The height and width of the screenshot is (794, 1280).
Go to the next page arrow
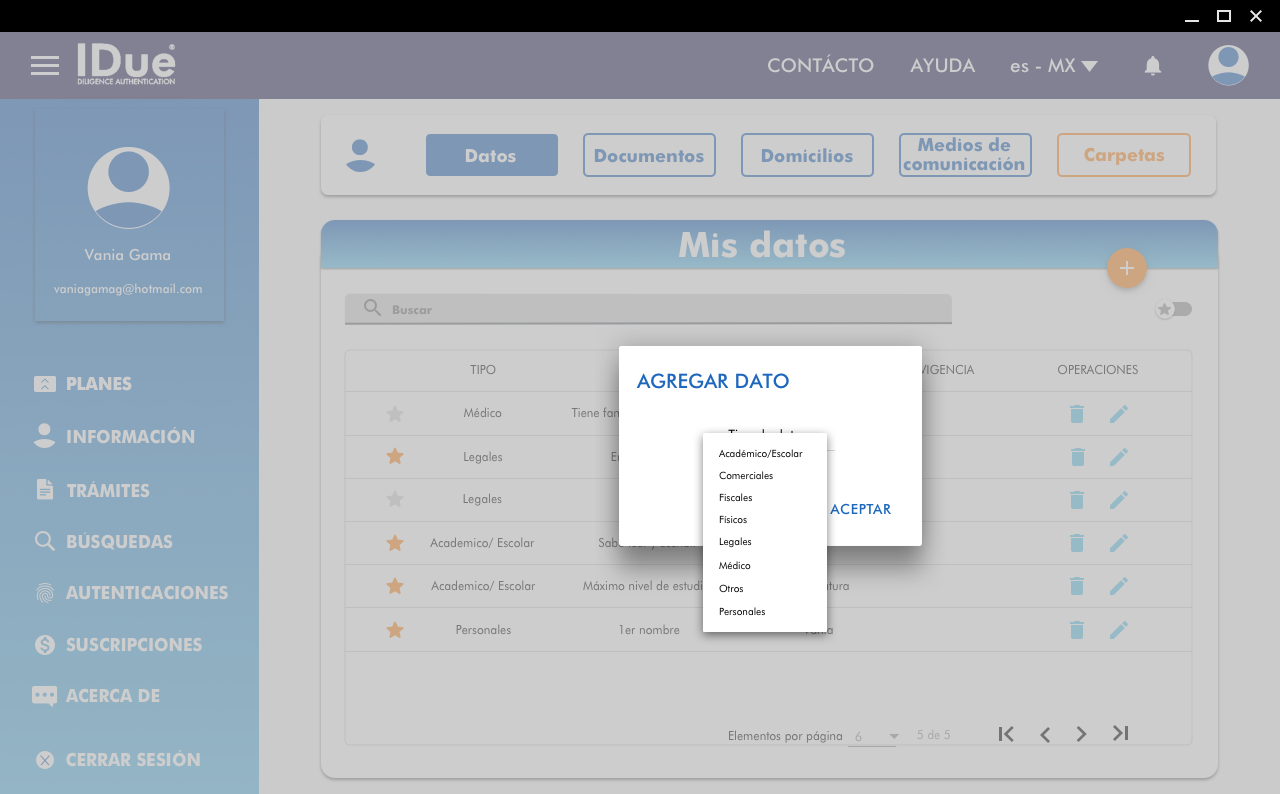1081,734
